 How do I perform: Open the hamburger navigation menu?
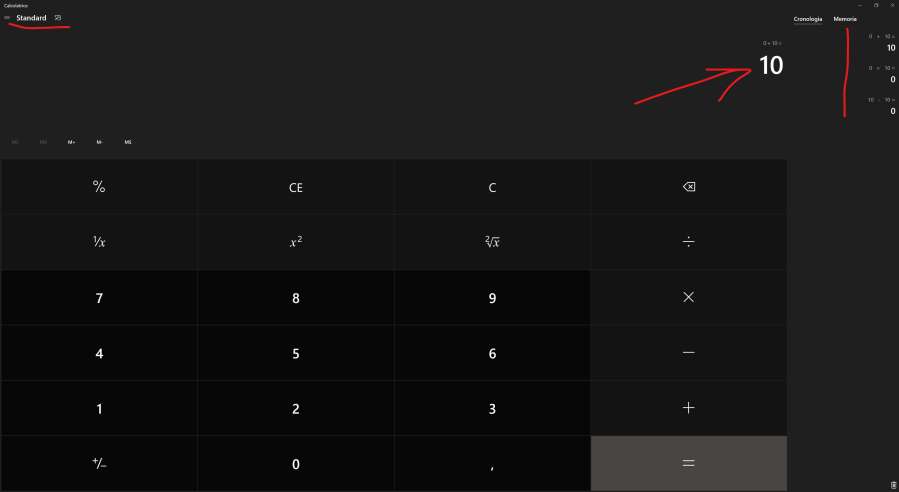pyautogui.click(x=7, y=18)
